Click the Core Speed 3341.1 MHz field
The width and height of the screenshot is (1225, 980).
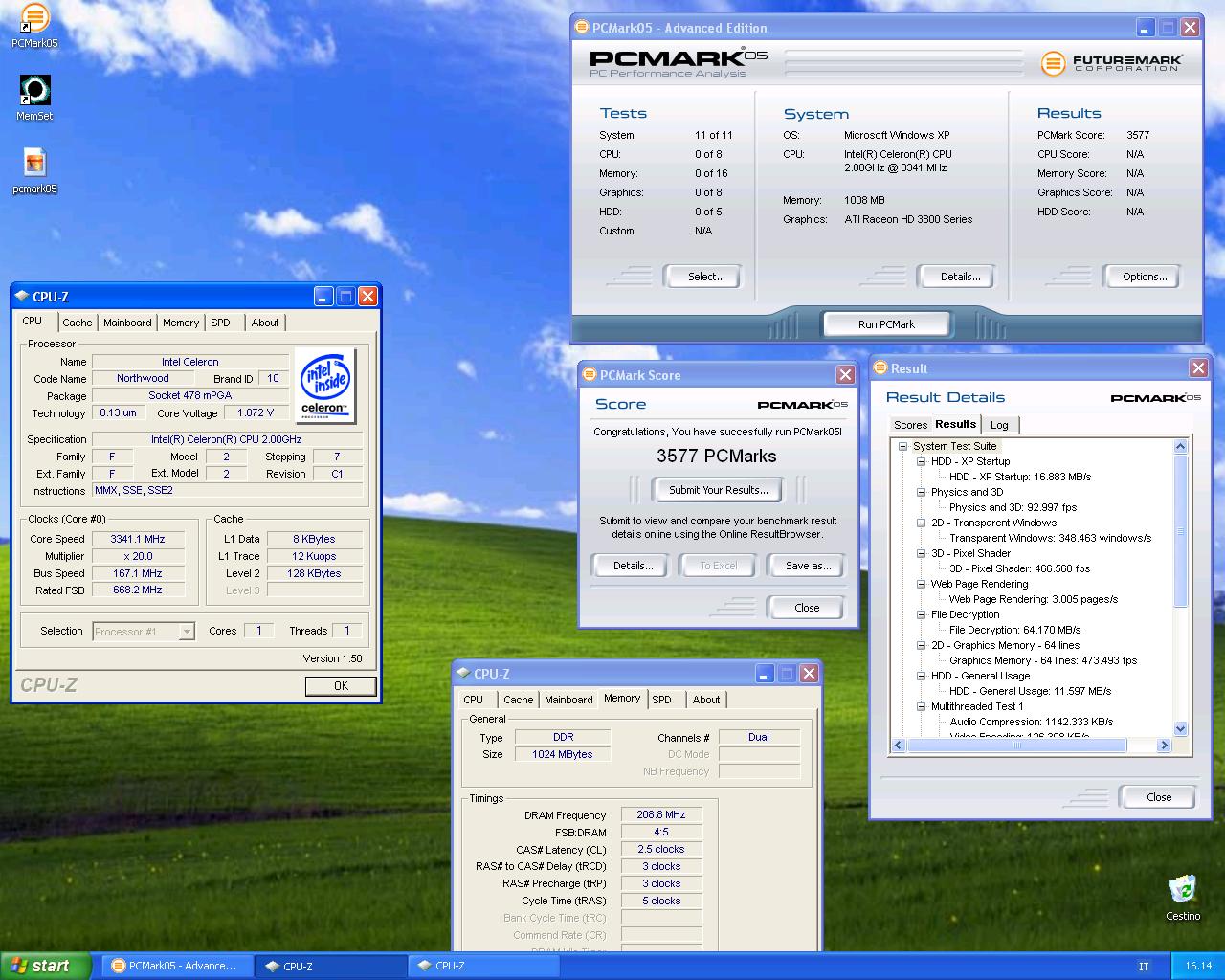[x=138, y=539]
